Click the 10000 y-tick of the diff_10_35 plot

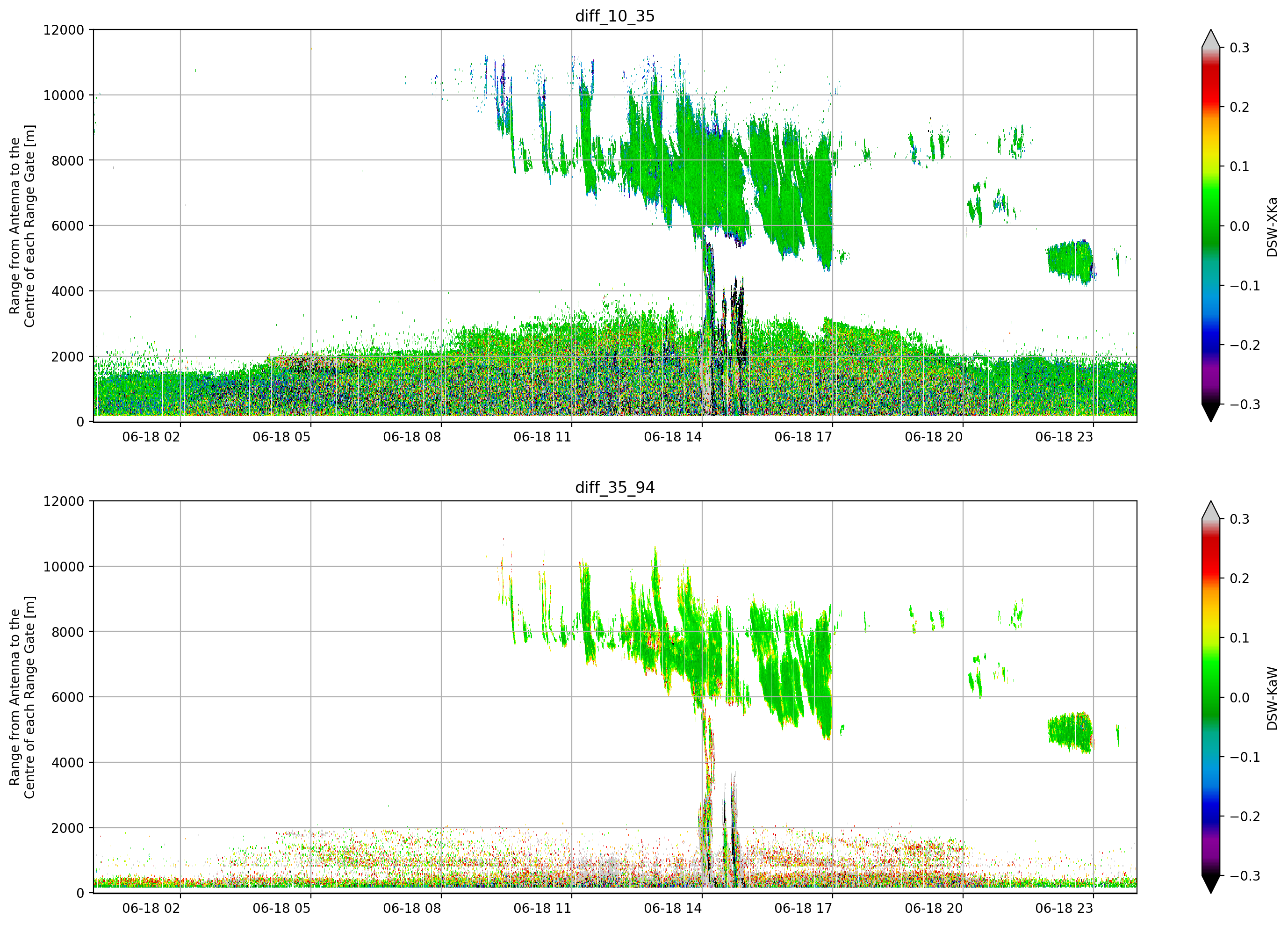coord(64,95)
